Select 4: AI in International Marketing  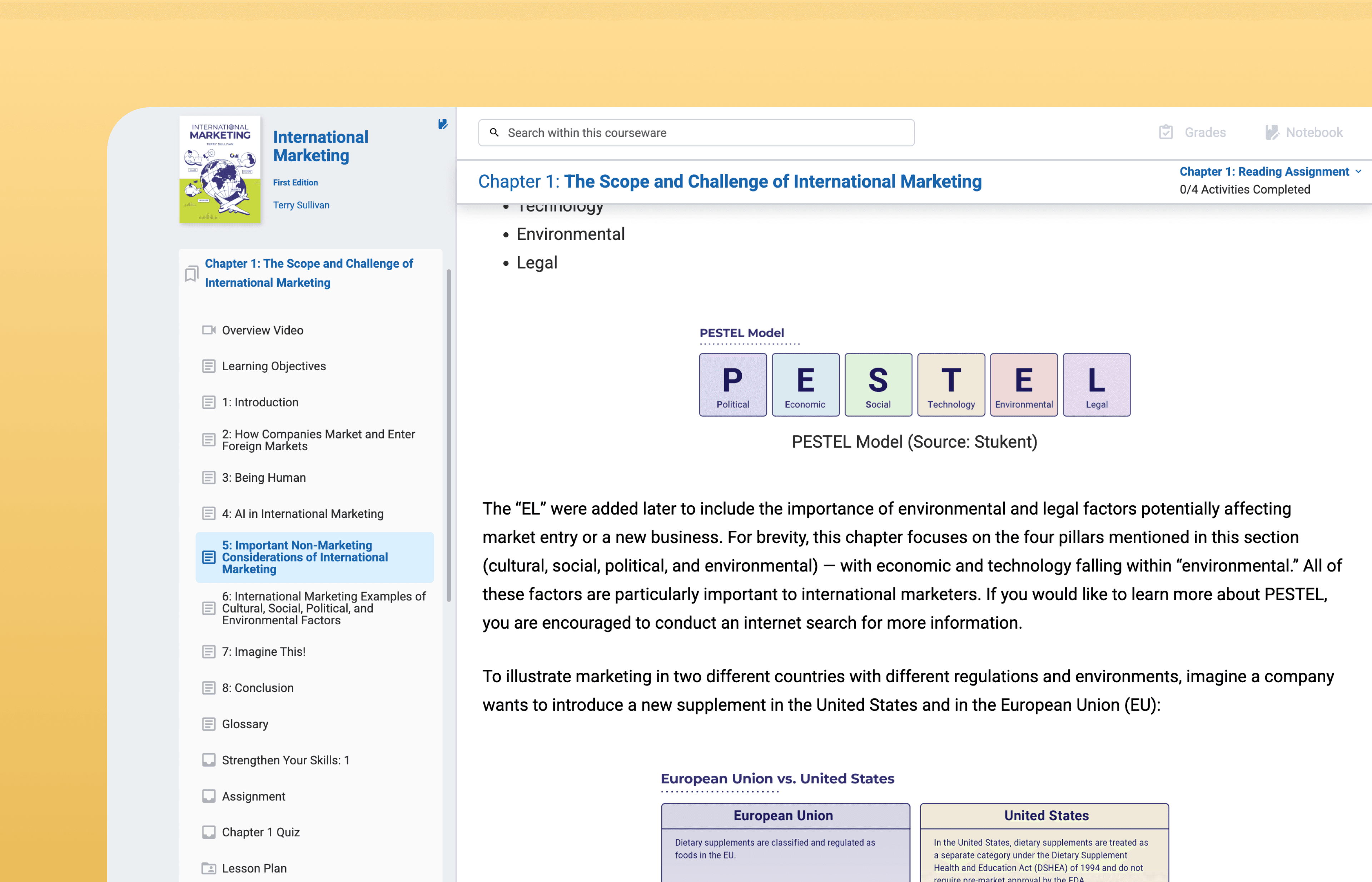click(x=302, y=514)
